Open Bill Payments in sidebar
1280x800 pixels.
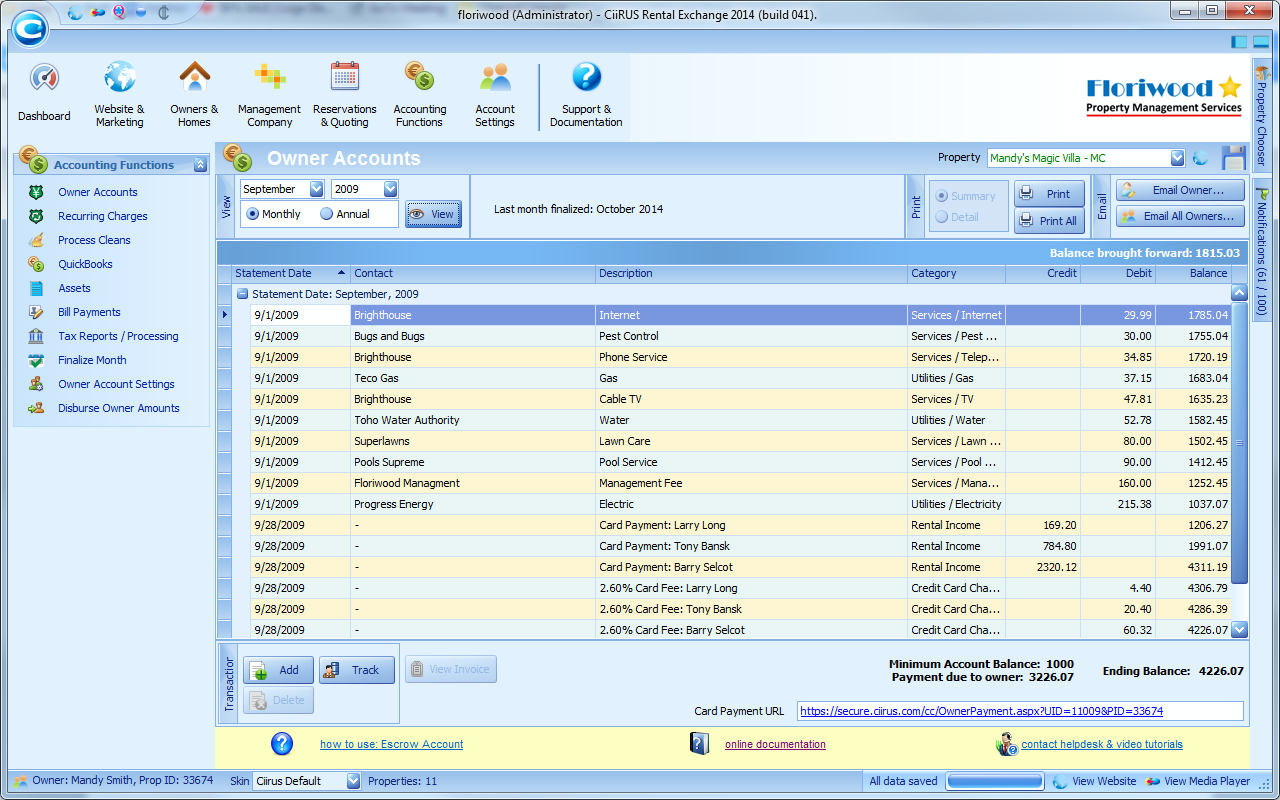click(89, 312)
